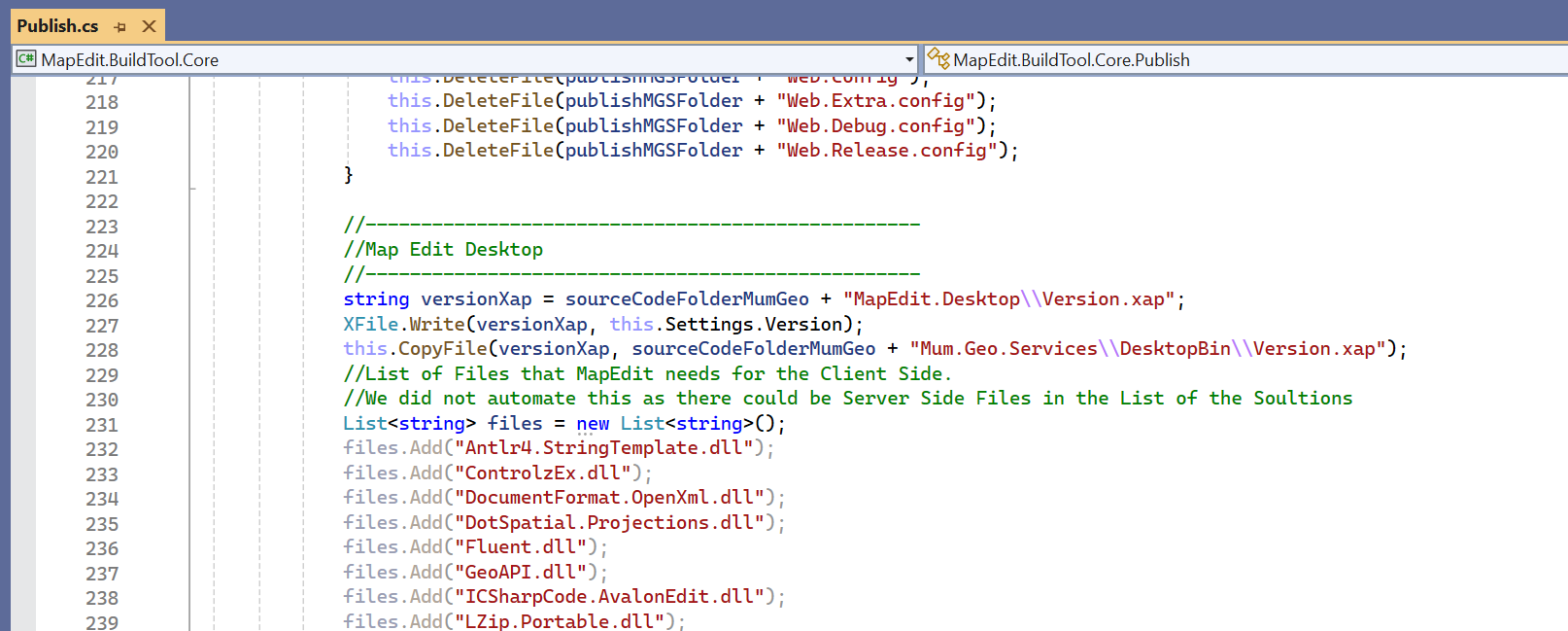Click the XFile class name on line 227
1568x631 pixels.
(369, 325)
